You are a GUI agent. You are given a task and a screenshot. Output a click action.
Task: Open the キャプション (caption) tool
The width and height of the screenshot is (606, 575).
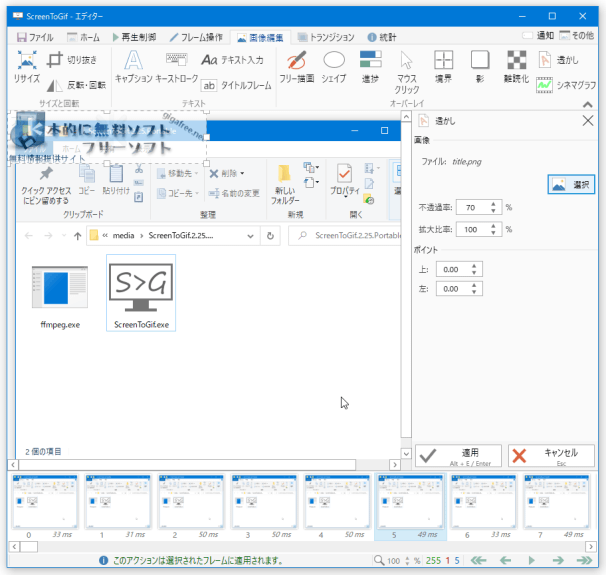click(x=133, y=66)
